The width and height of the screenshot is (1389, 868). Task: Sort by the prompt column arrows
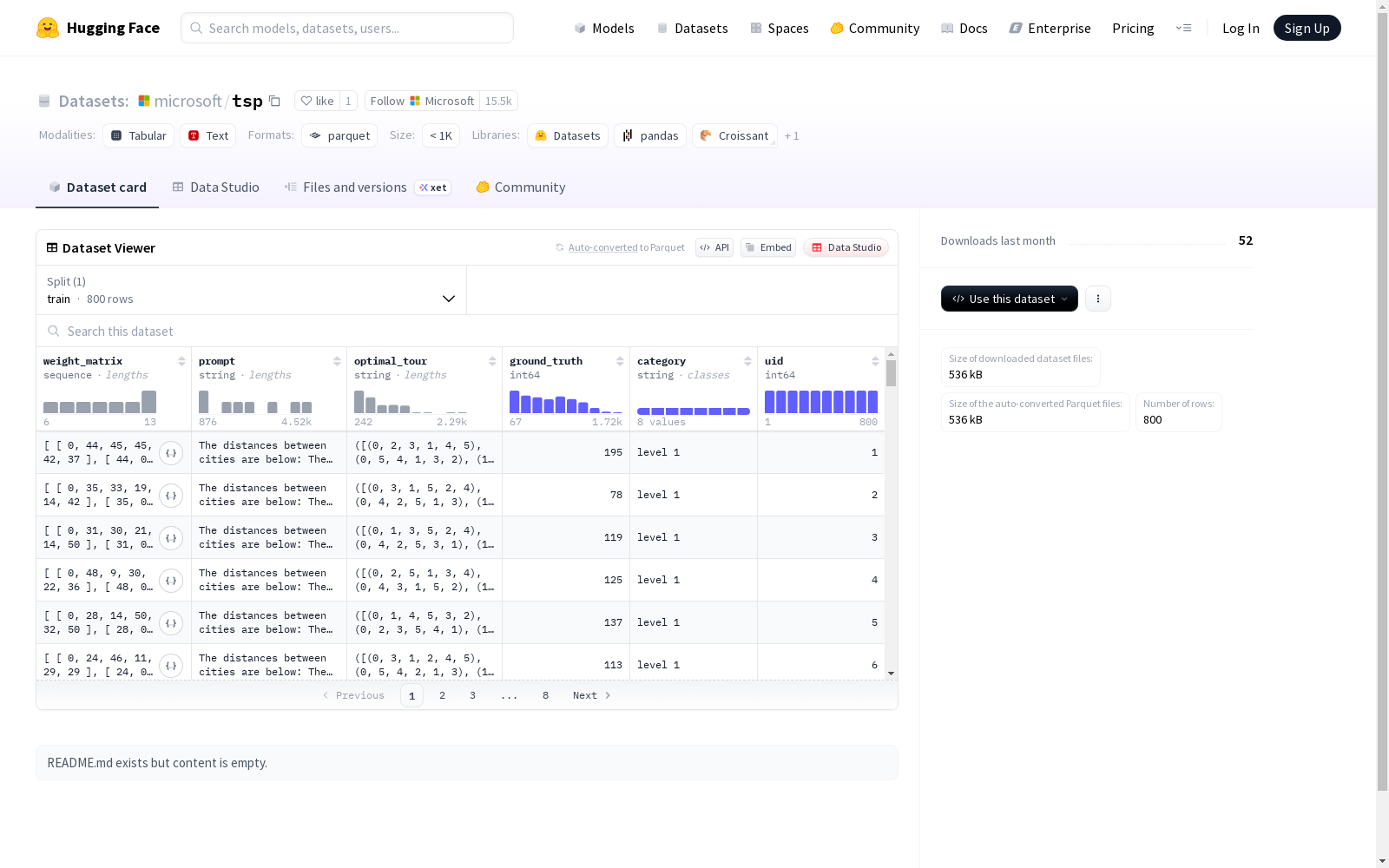[x=337, y=361]
